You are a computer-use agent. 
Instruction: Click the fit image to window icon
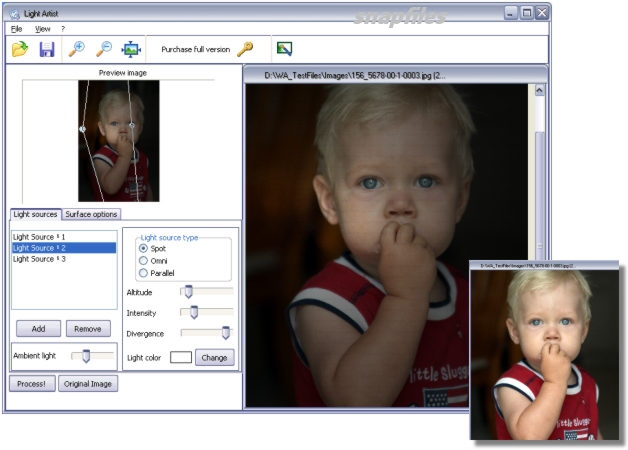point(131,49)
